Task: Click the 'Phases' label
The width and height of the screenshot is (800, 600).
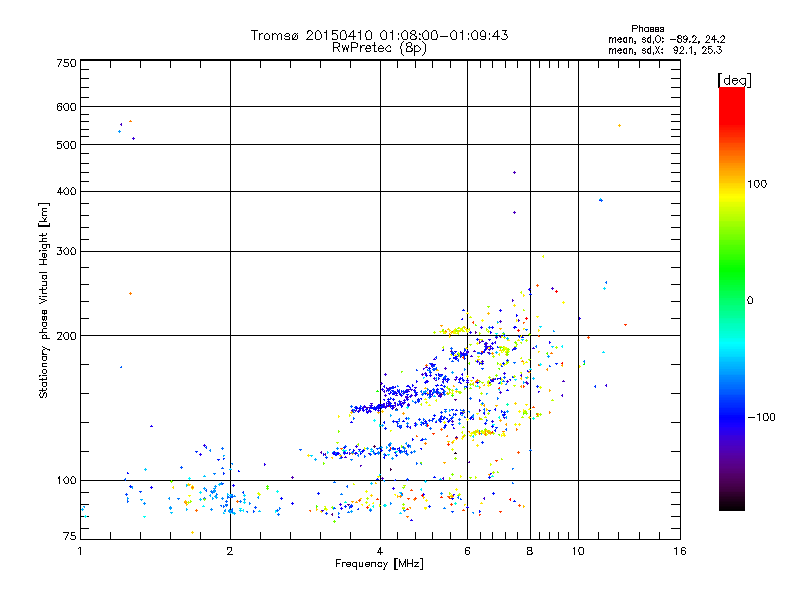Action: [647, 29]
